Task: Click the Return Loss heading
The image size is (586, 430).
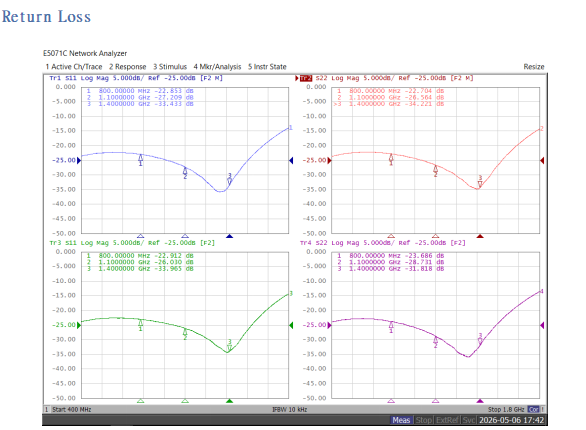Action: click(x=46, y=16)
